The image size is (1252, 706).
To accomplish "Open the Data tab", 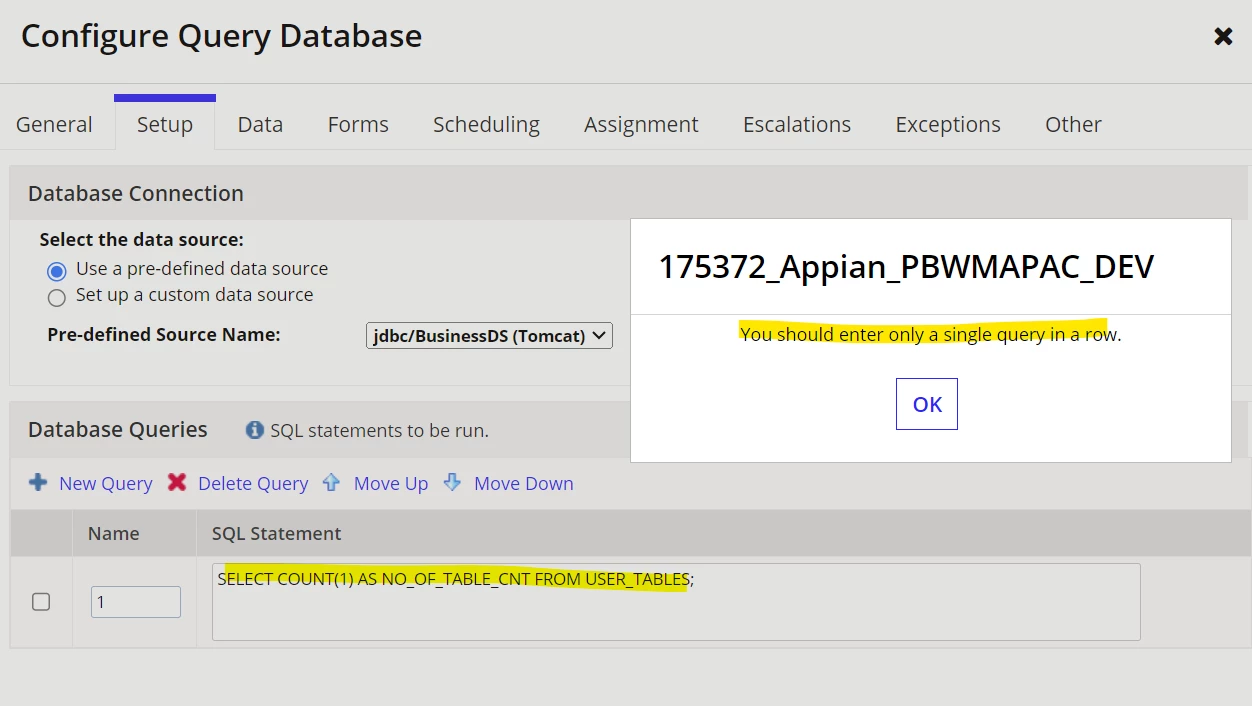I will click(x=260, y=124).
